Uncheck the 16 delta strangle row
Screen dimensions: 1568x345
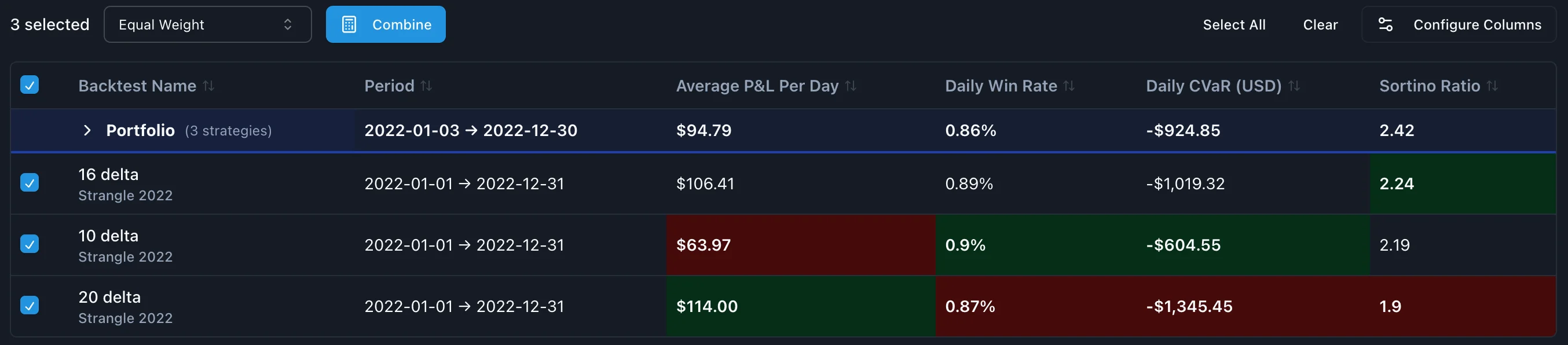29,182
